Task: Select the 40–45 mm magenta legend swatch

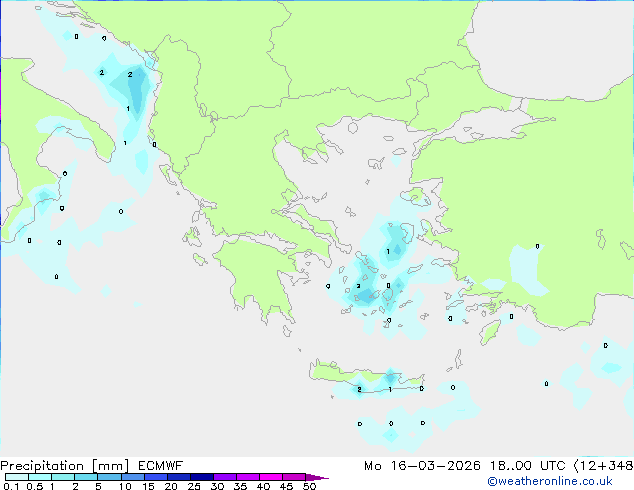Action: [x=271, y=477]
